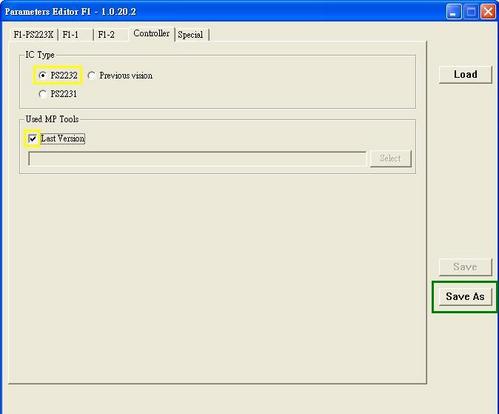Close the Parameters Editor window
499x414 pixels.
tap(488, 12)
